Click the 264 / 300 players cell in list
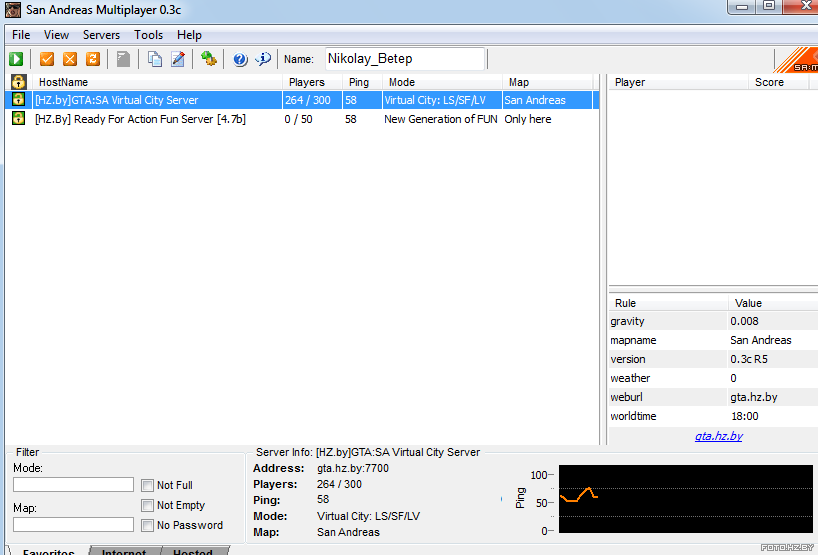Viewport: 818px width, 555px height. [308, 100]
